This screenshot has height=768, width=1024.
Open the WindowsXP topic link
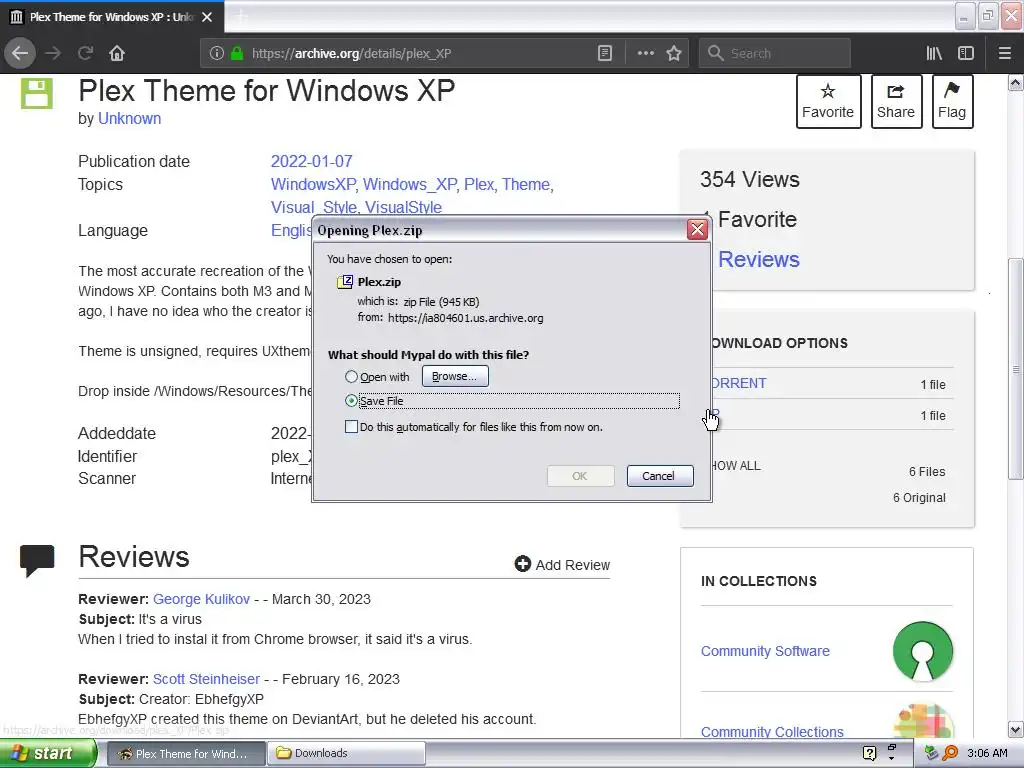pos(313,185)
